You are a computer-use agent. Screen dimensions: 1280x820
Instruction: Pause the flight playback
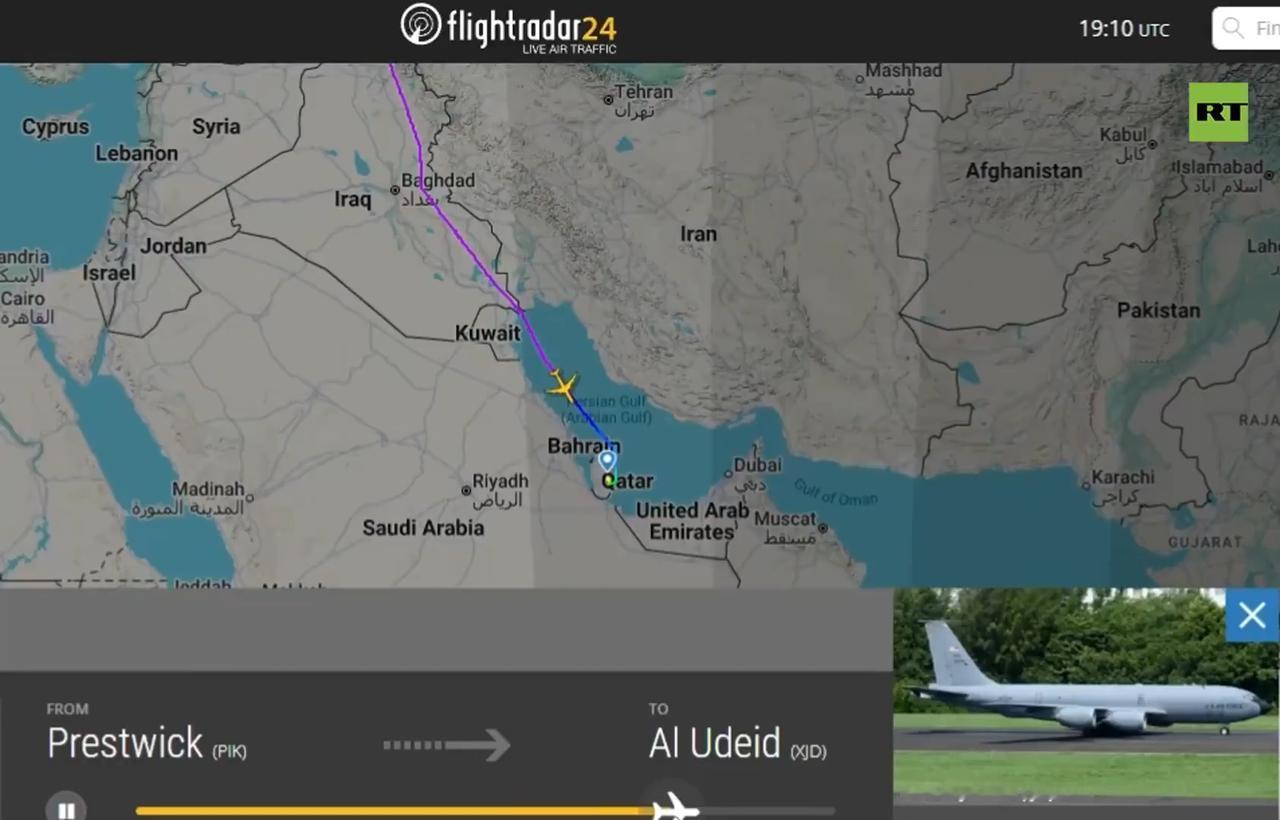point(66,809)
